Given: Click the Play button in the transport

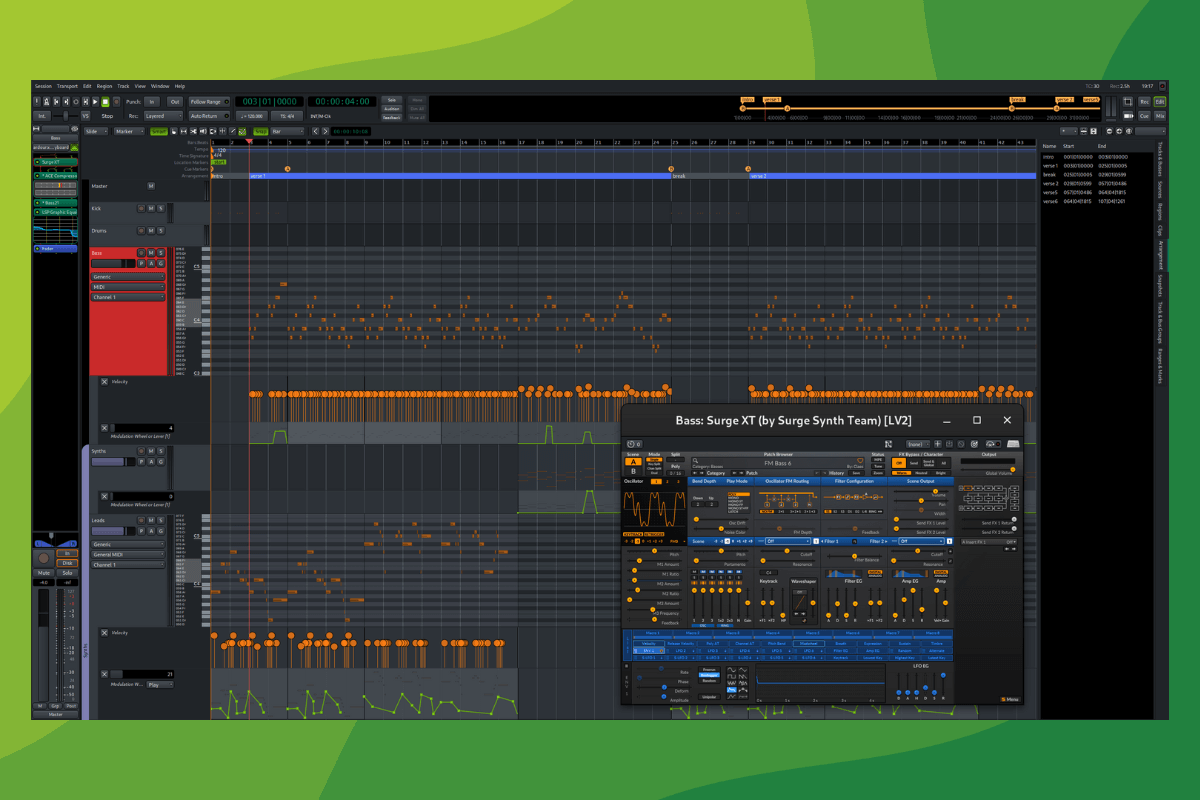Looking at the screenshot, I should tap(95, 101).
